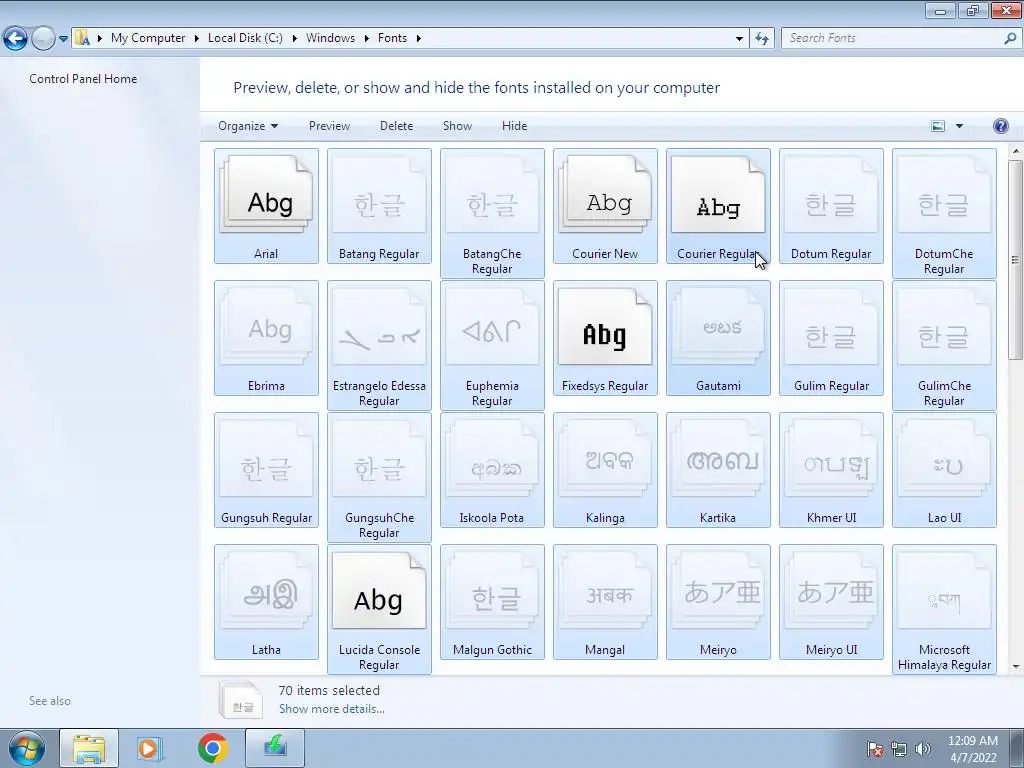Select Lucida Console Regular font
The height and width of the screenshot is (768, 1024).
coord(379,609)
